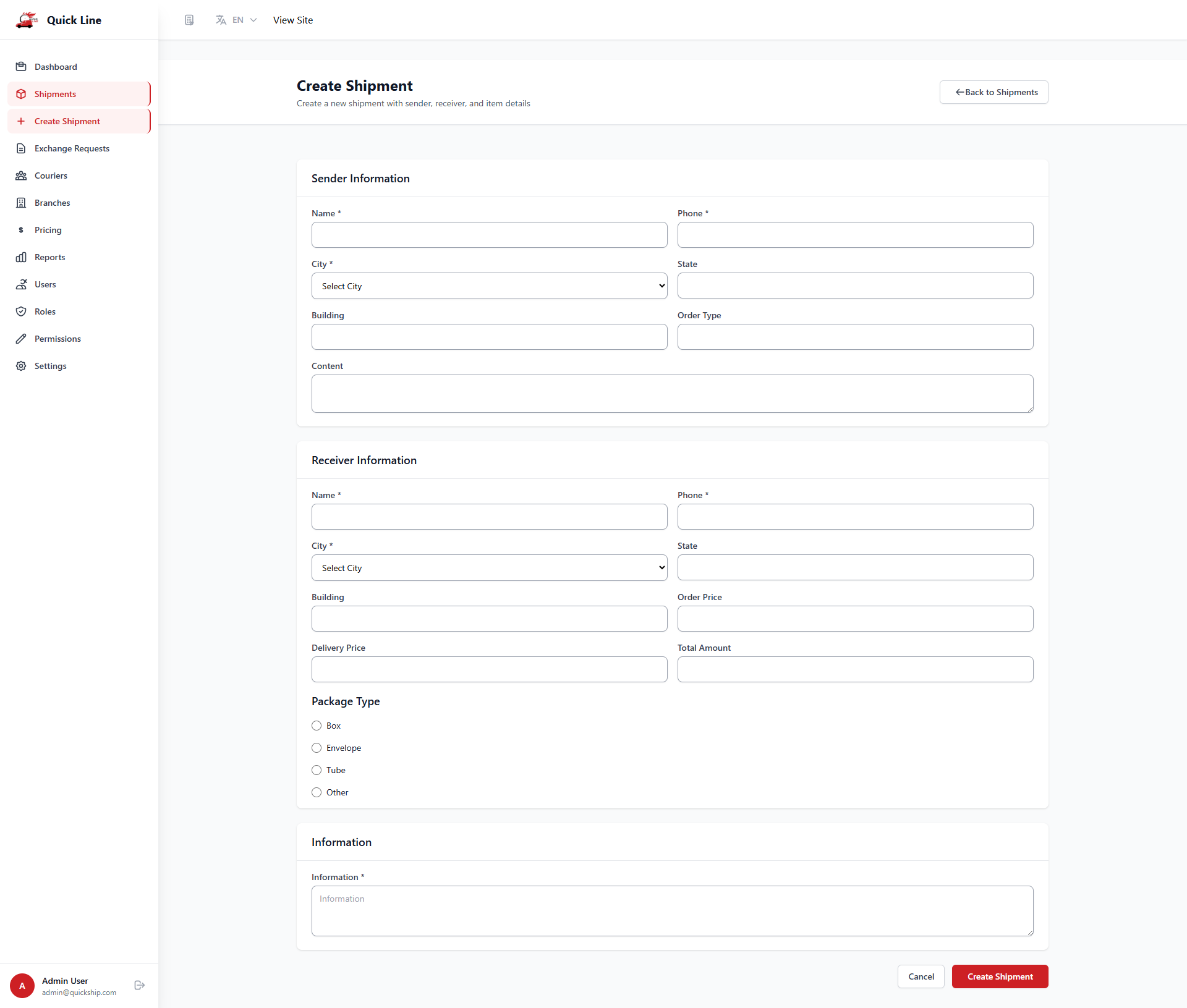
Task: Click the Branches building icon
Action: pos(21,203)
